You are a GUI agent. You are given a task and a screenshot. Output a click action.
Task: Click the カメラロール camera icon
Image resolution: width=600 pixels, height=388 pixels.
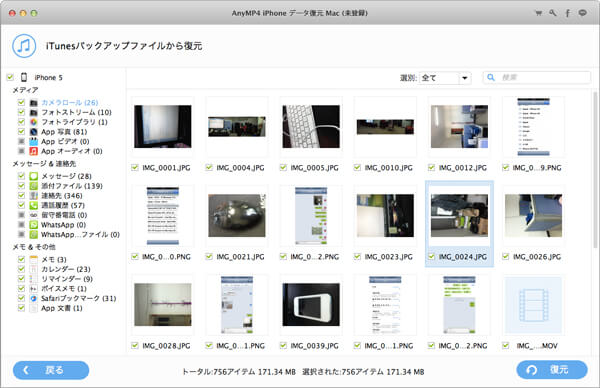coord(34,103)
